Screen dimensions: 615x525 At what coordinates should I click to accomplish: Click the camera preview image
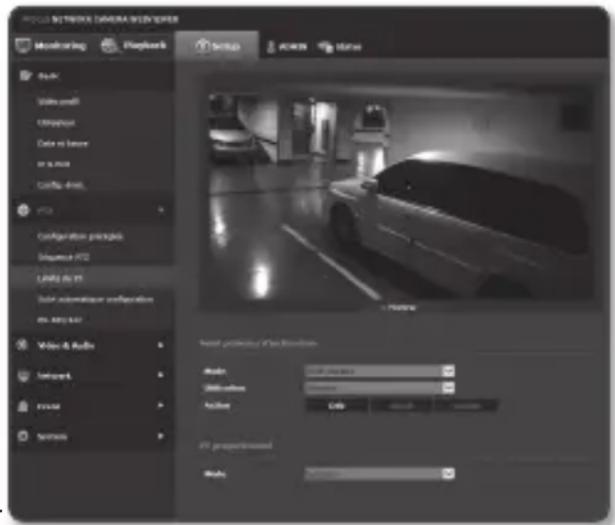point(402,195)
